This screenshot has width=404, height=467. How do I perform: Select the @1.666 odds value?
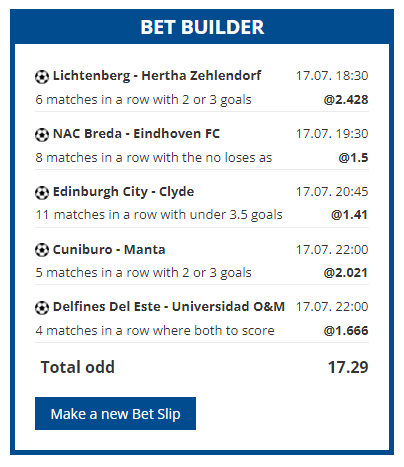point(346,331)
